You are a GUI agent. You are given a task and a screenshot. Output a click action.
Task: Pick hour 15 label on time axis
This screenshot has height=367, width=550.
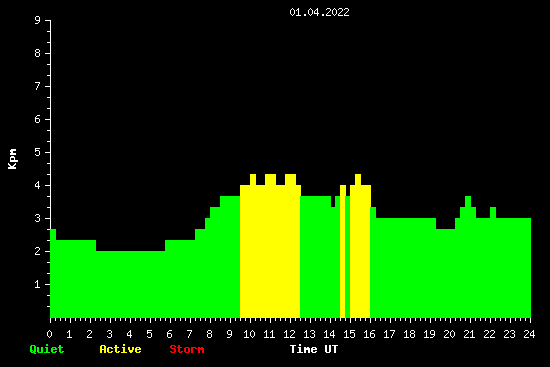(x=349, y=334)
